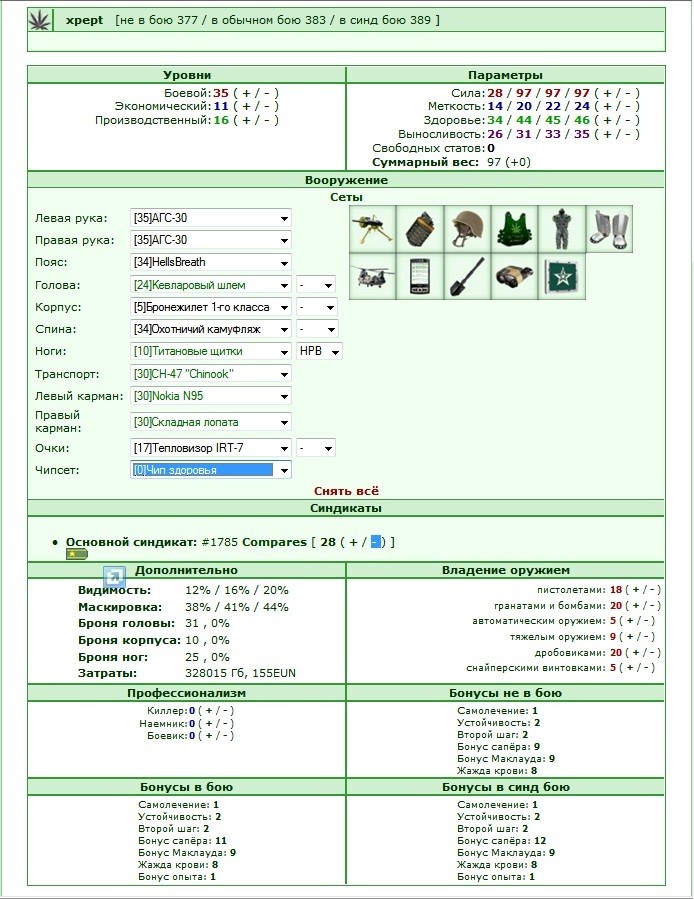
Task: Click the star chip icon
Action: 562,276
